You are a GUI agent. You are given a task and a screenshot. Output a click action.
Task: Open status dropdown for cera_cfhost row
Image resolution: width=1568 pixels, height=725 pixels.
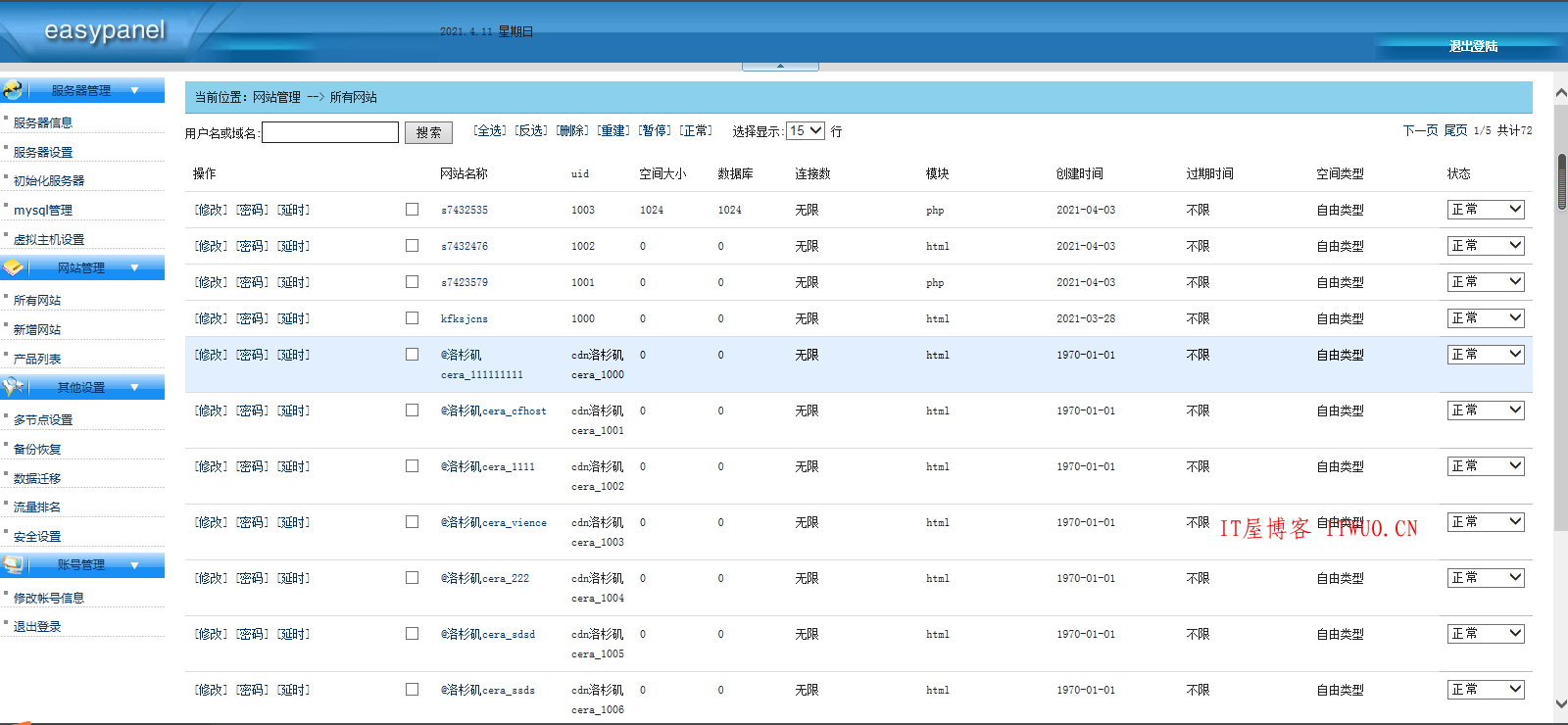coord(1486,410)
